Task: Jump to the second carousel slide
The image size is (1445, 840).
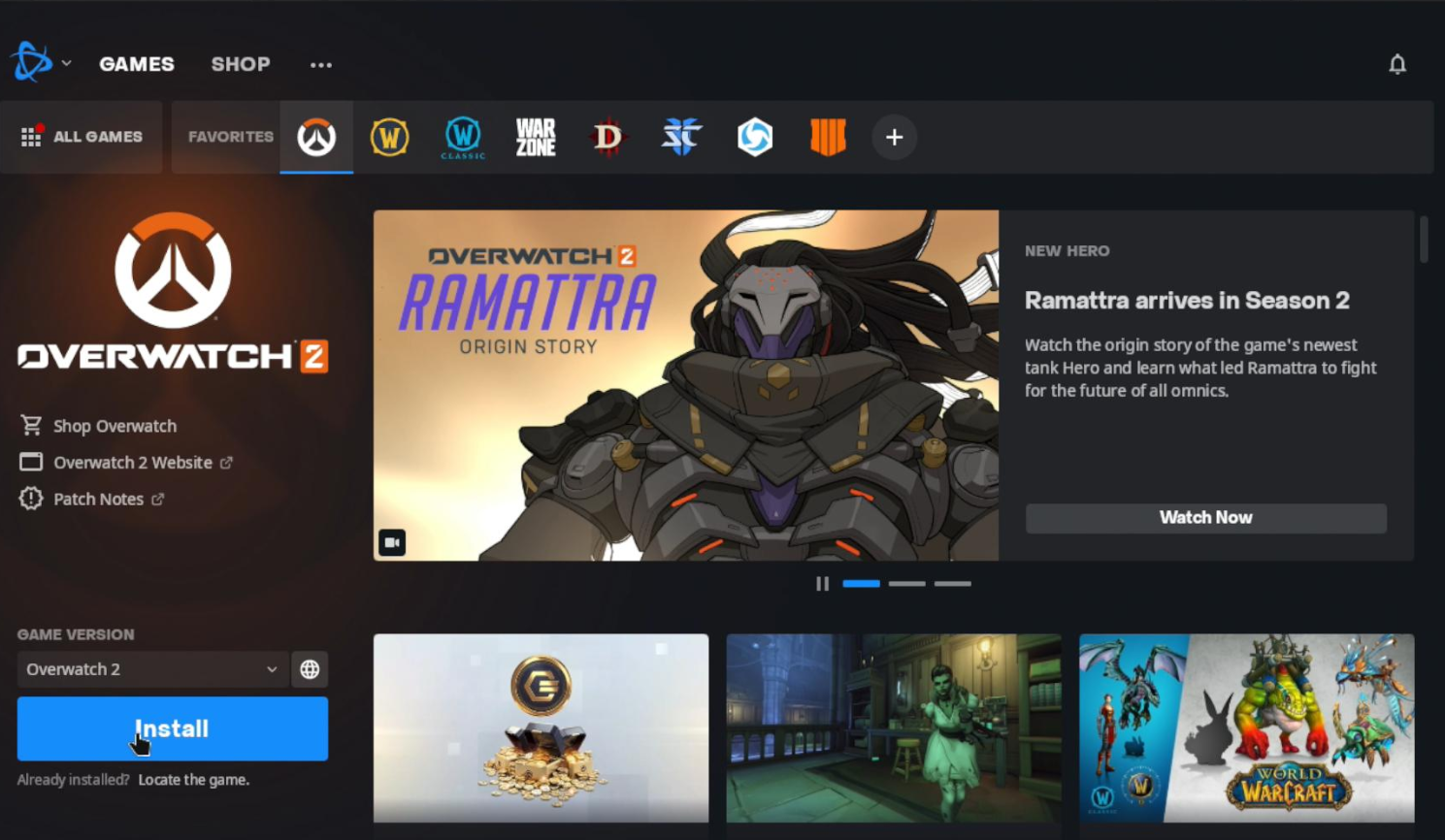Action: (x=906, y=584)
